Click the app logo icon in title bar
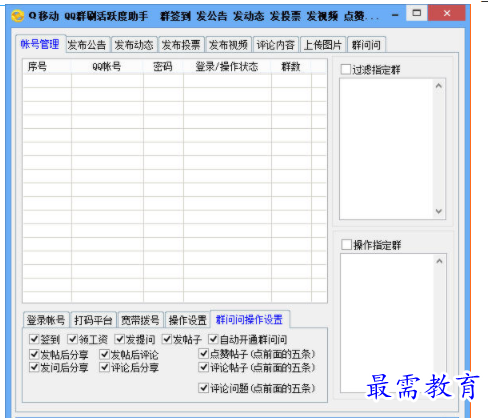 [17, 16]
